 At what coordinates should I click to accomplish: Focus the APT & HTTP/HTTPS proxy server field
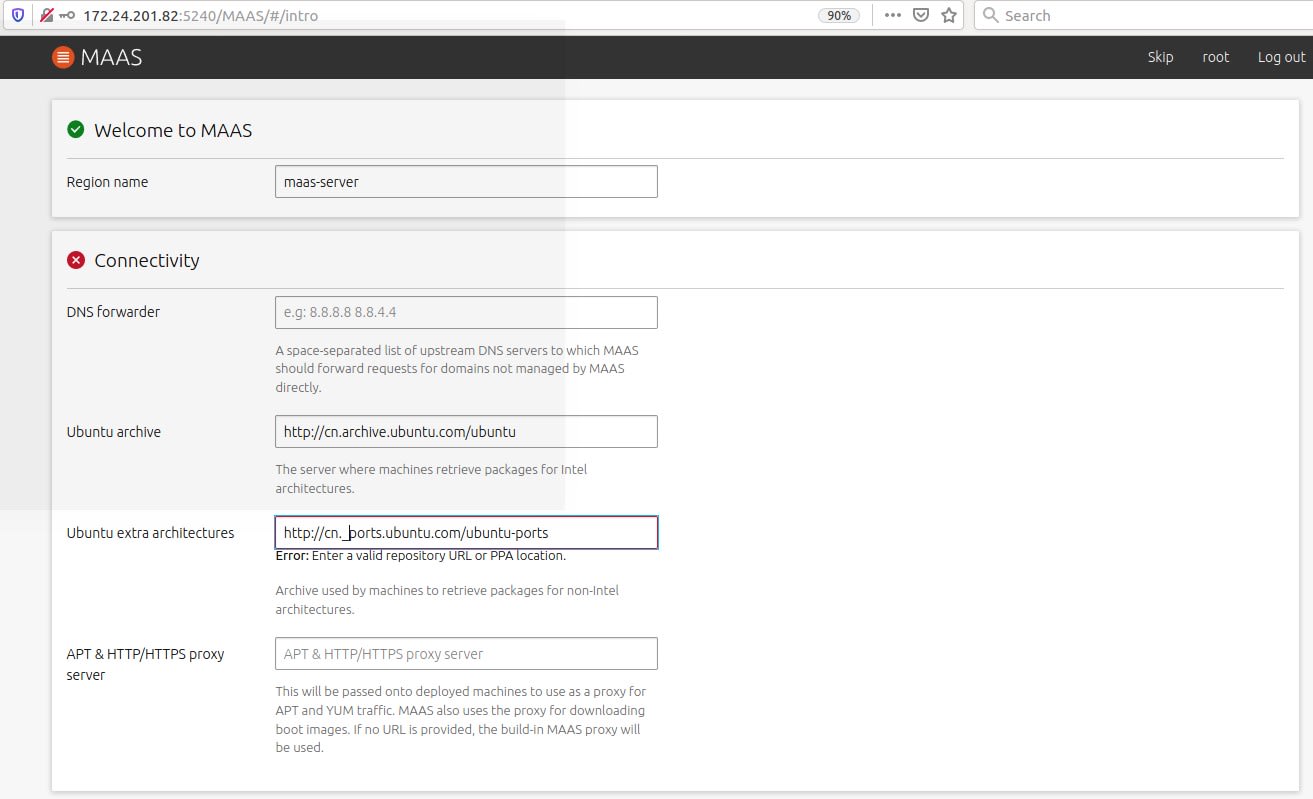[466, 654]
